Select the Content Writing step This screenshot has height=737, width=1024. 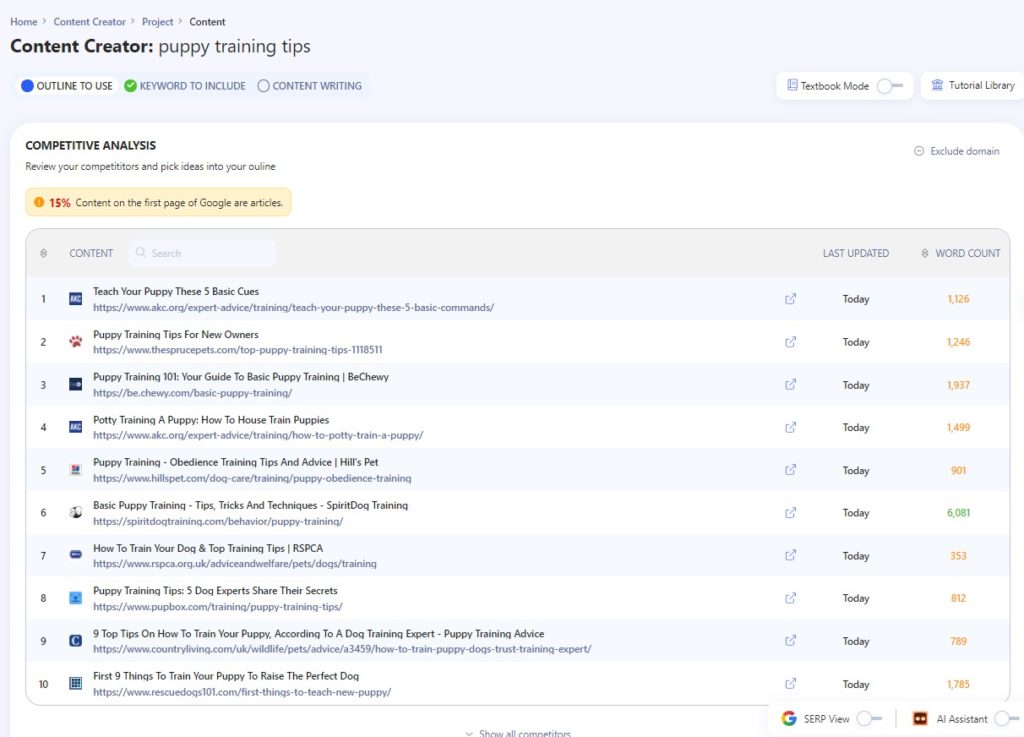(x=310, y=86)
